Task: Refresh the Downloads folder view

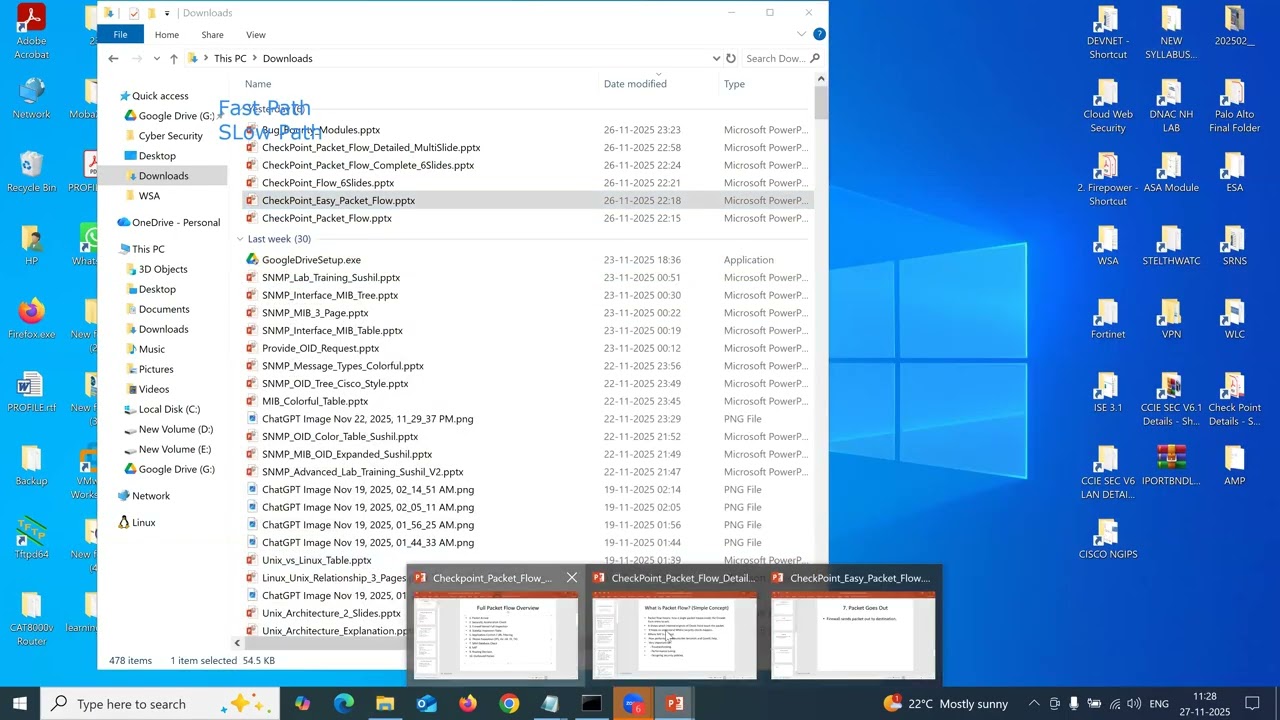Action: tap(731, 58)
